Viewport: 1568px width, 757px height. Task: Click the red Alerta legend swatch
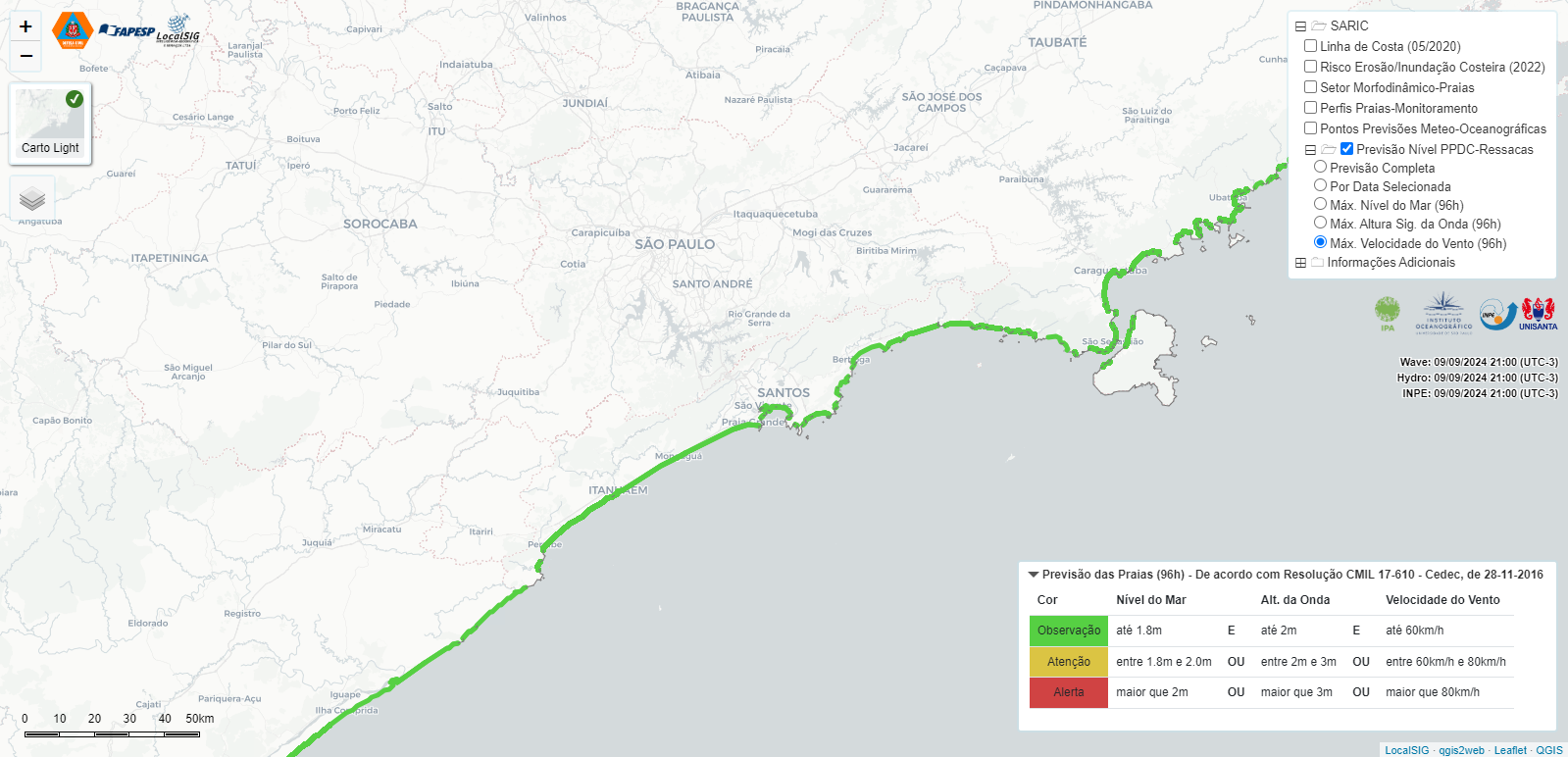pyautogui.click(x=1069, y=692)
